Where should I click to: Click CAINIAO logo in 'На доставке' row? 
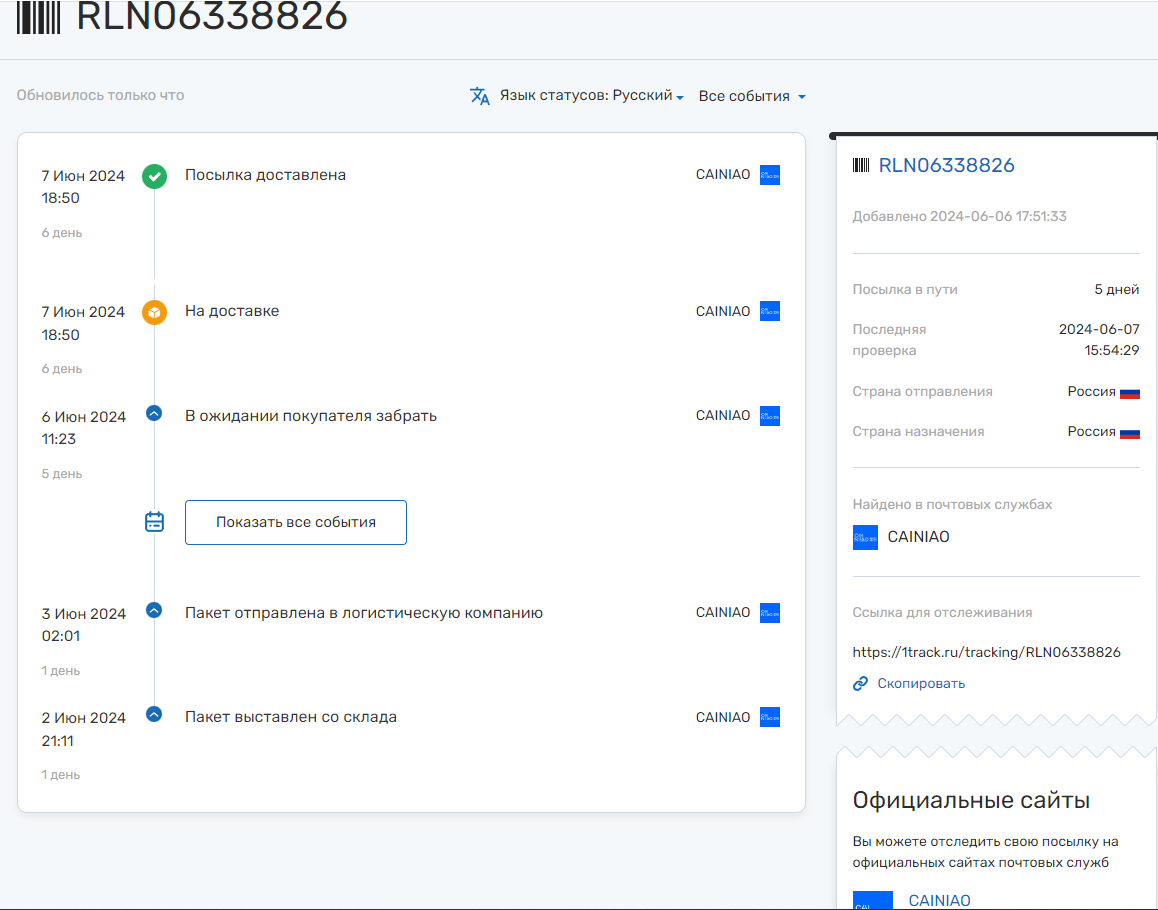coord(769,311)
